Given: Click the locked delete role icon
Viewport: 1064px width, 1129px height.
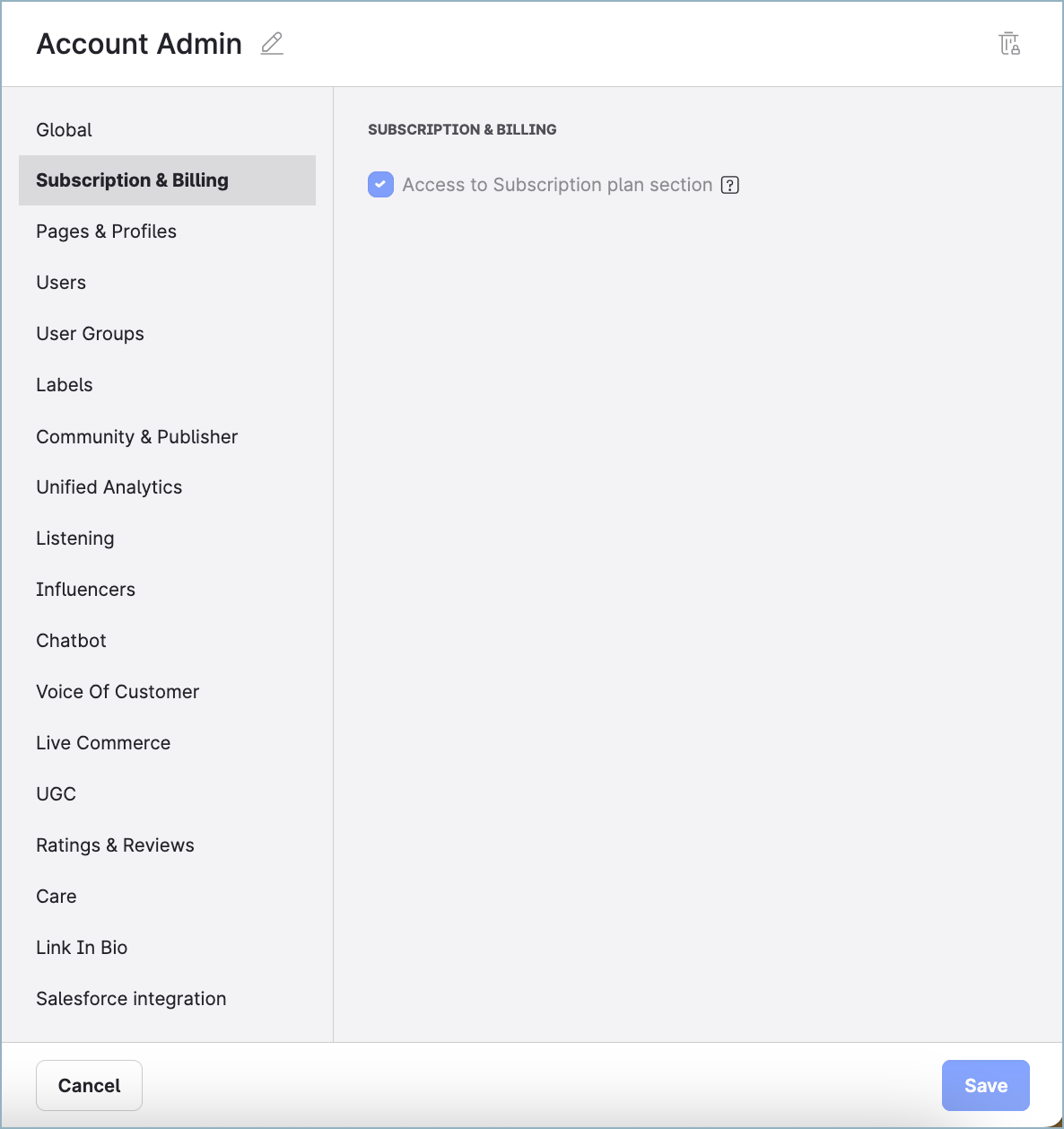Looking at the screenshot, I should coord(1010,43).
